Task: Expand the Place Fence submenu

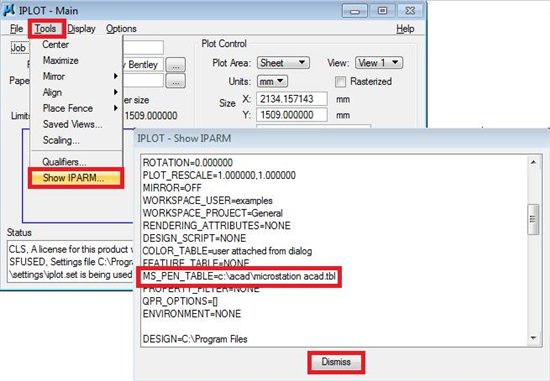Action: point(76,108)
